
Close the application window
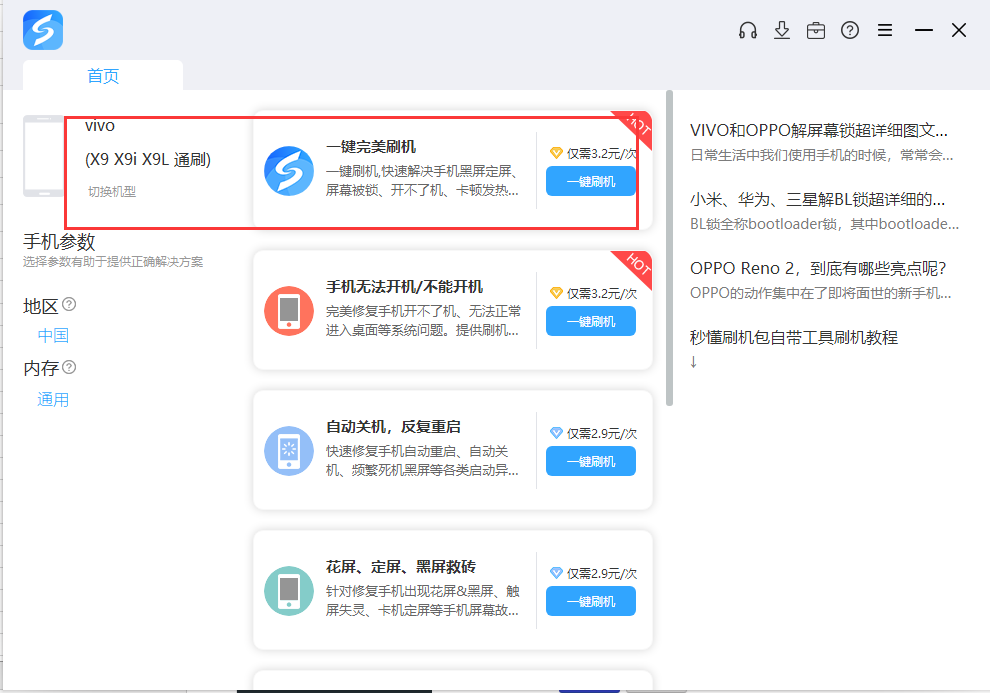[958, 30]
